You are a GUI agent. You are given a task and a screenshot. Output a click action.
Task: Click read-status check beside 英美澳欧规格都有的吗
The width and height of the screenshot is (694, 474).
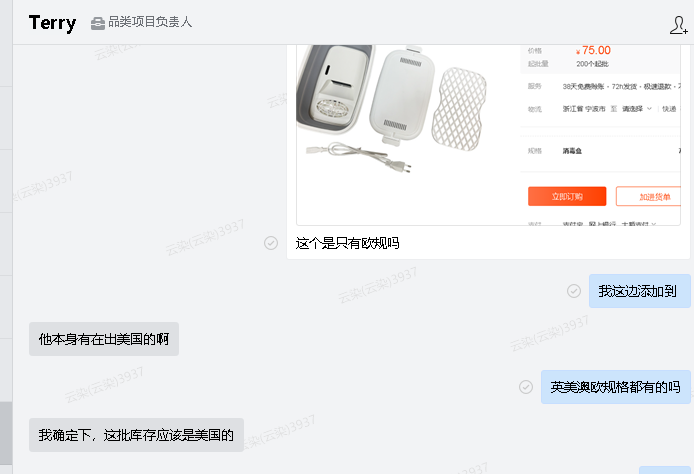click(526, 387)
